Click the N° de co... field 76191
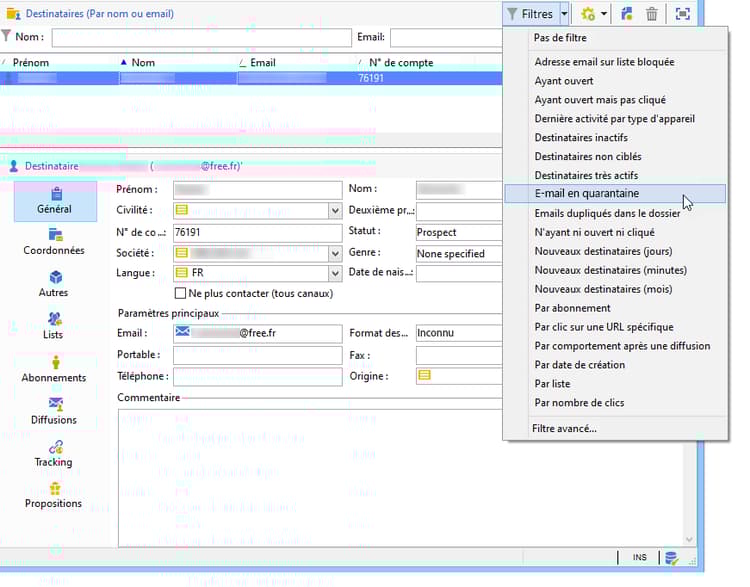 (x=258, y=233)
